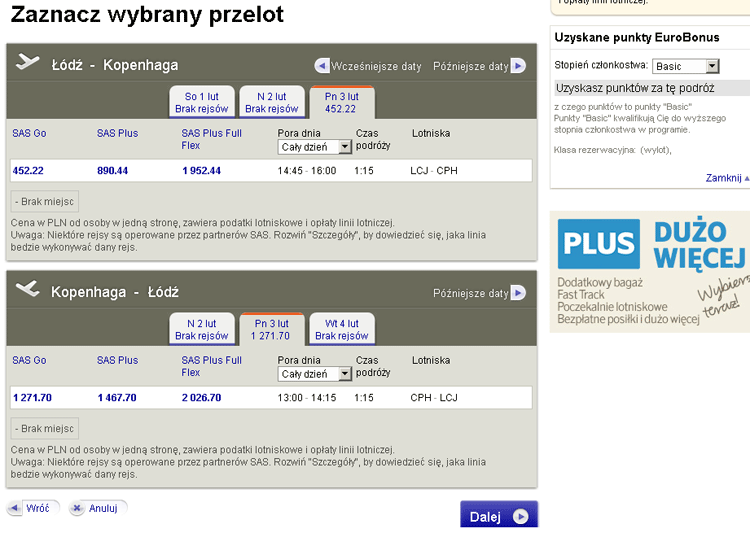Image resolution: width=750 pixels, height=533 pixels.
Task: Select the Pn 3 lut 1 271.70 return tab
Action: 272,330
